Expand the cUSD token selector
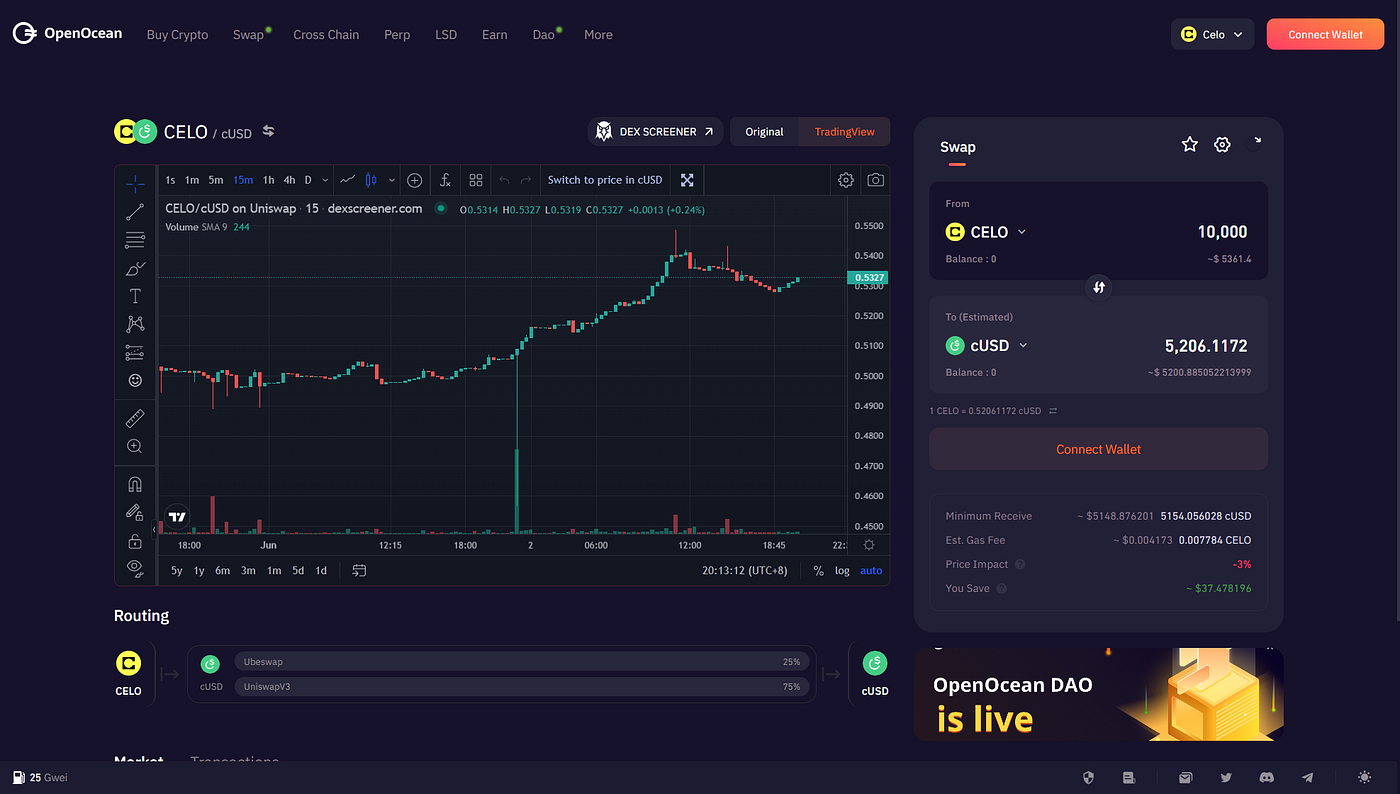1400x794 pixels. pyautogui.click(x=987, y=345)
